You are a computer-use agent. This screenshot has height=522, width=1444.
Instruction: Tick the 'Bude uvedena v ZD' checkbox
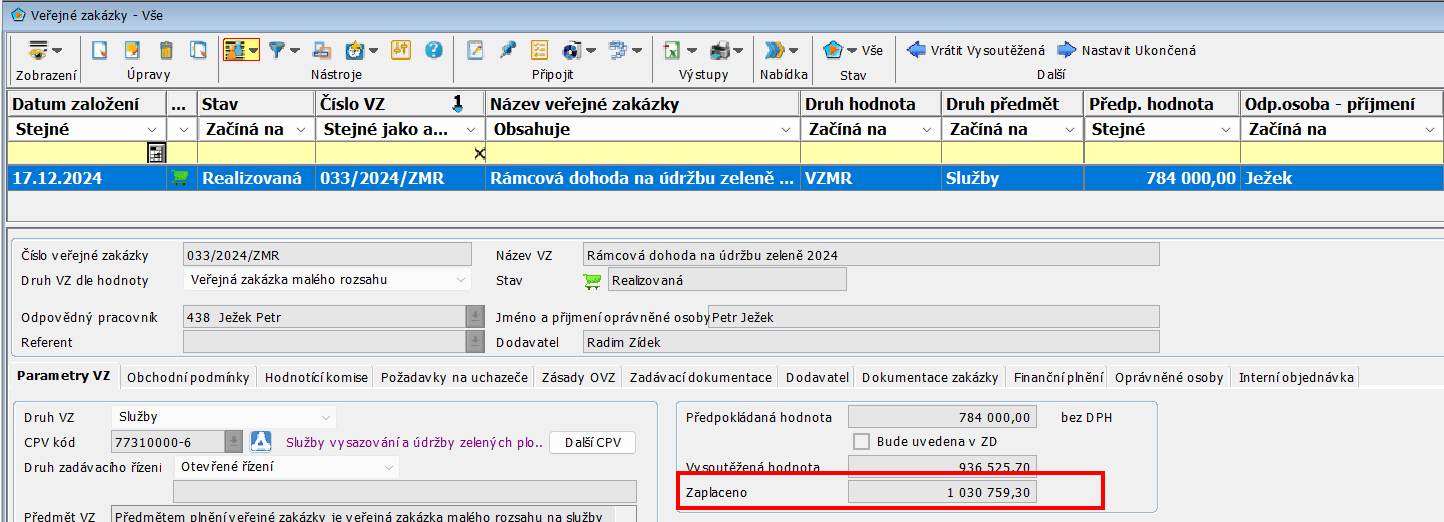861,441
